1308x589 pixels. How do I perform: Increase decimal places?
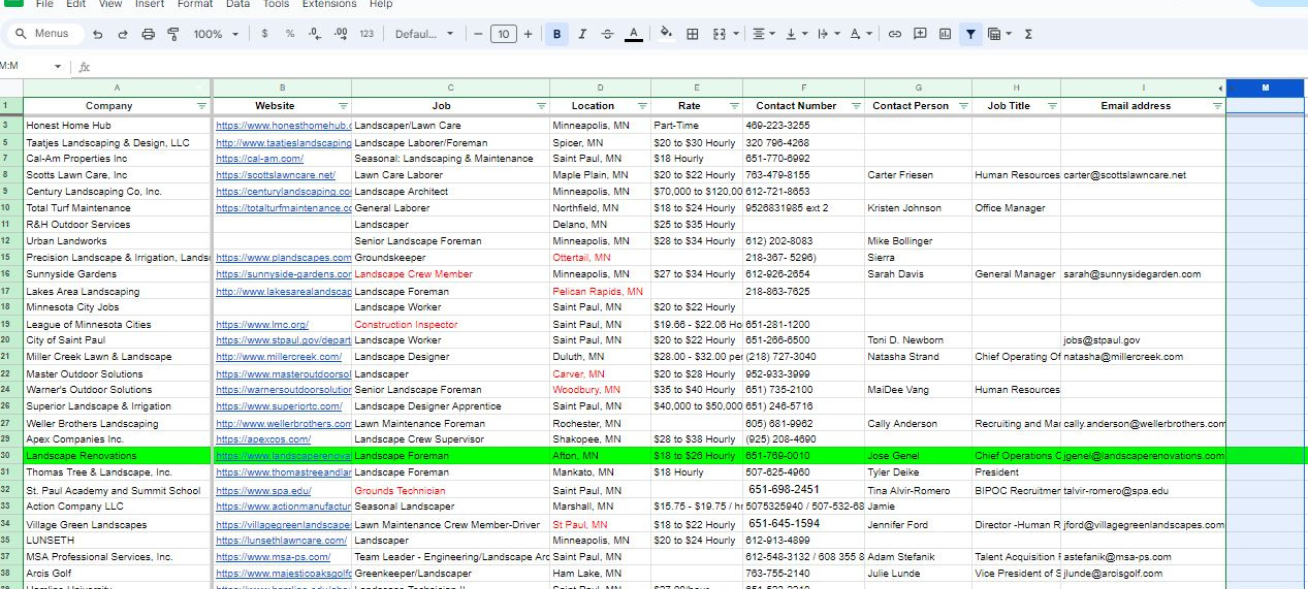click(x=341, y=34)
